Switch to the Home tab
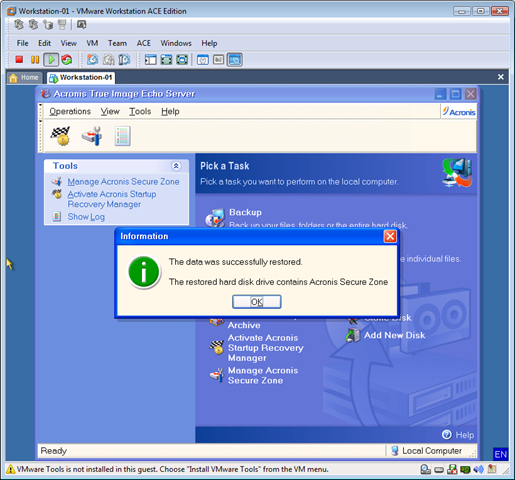Screen dimensions: 515x480 (x=24, y=78)
